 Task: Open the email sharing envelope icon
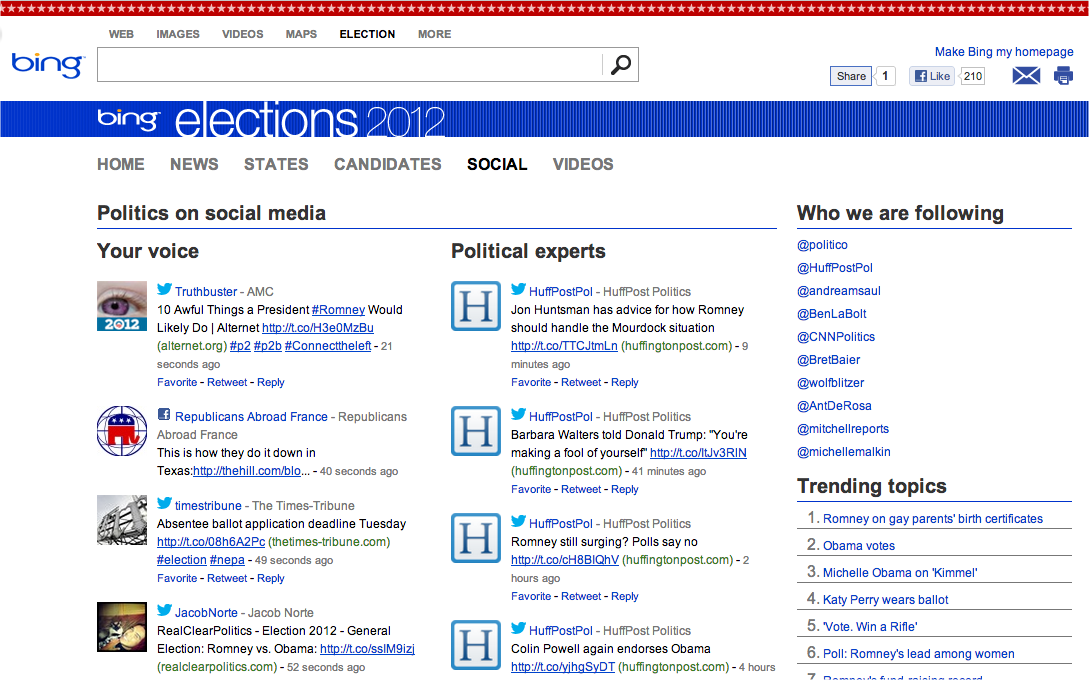coord(1026,75)
